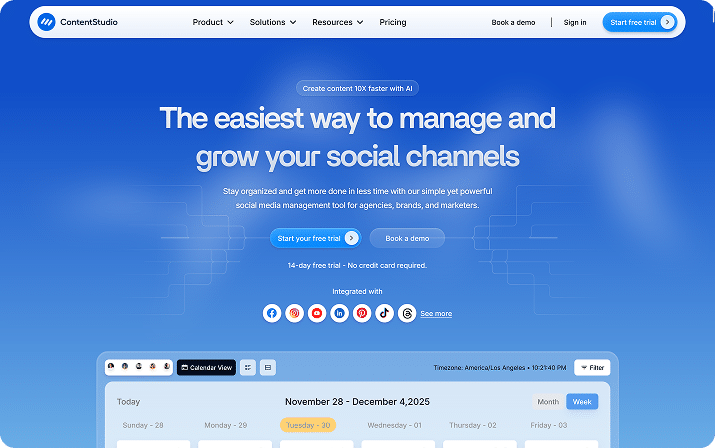Click the 14-day free trial notice text

(x=357, y=265)
